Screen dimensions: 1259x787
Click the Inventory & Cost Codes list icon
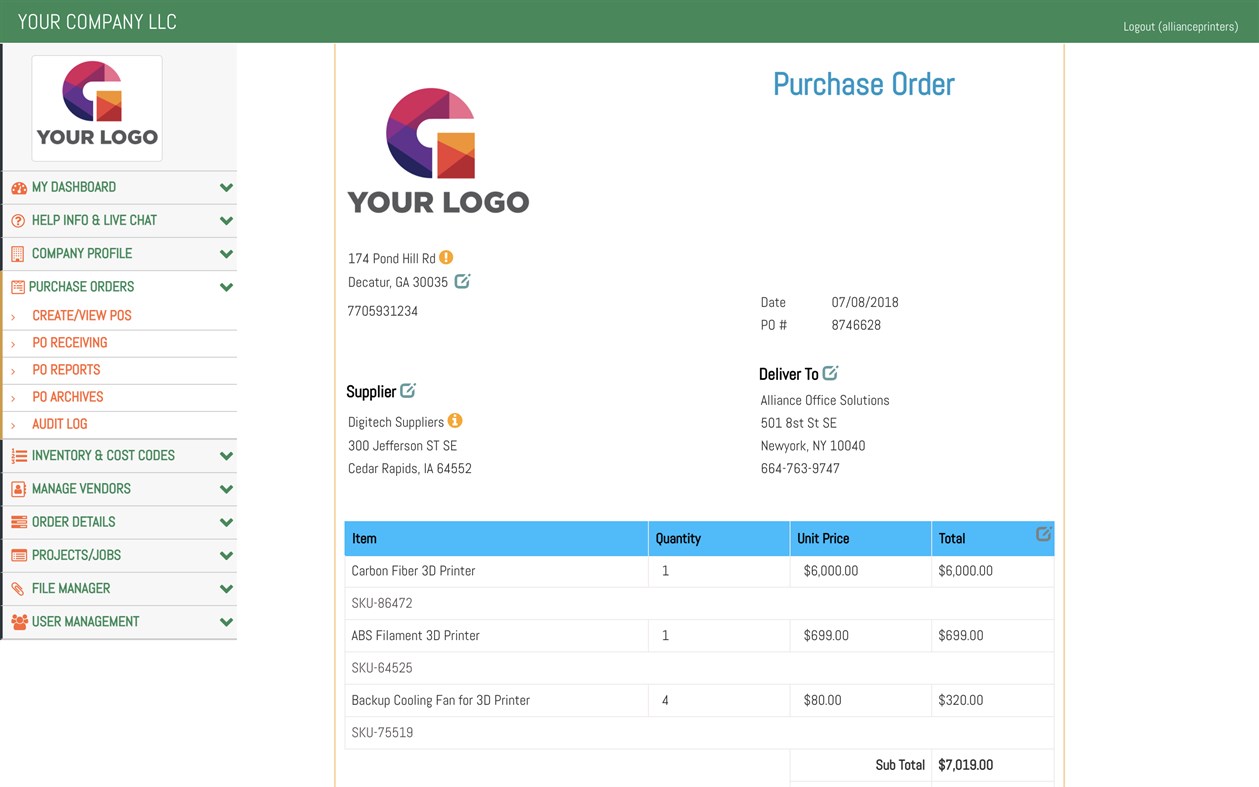click(18, 455)
